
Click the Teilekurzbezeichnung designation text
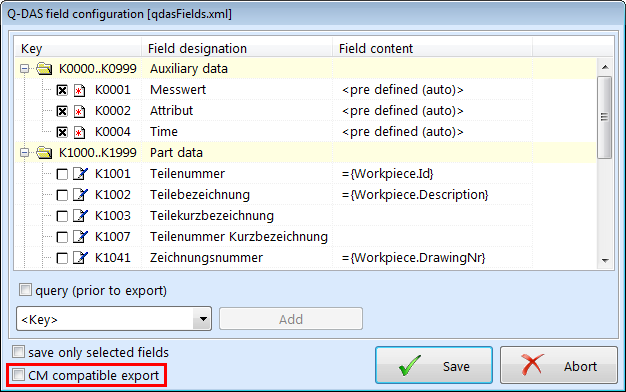[212, 216]
